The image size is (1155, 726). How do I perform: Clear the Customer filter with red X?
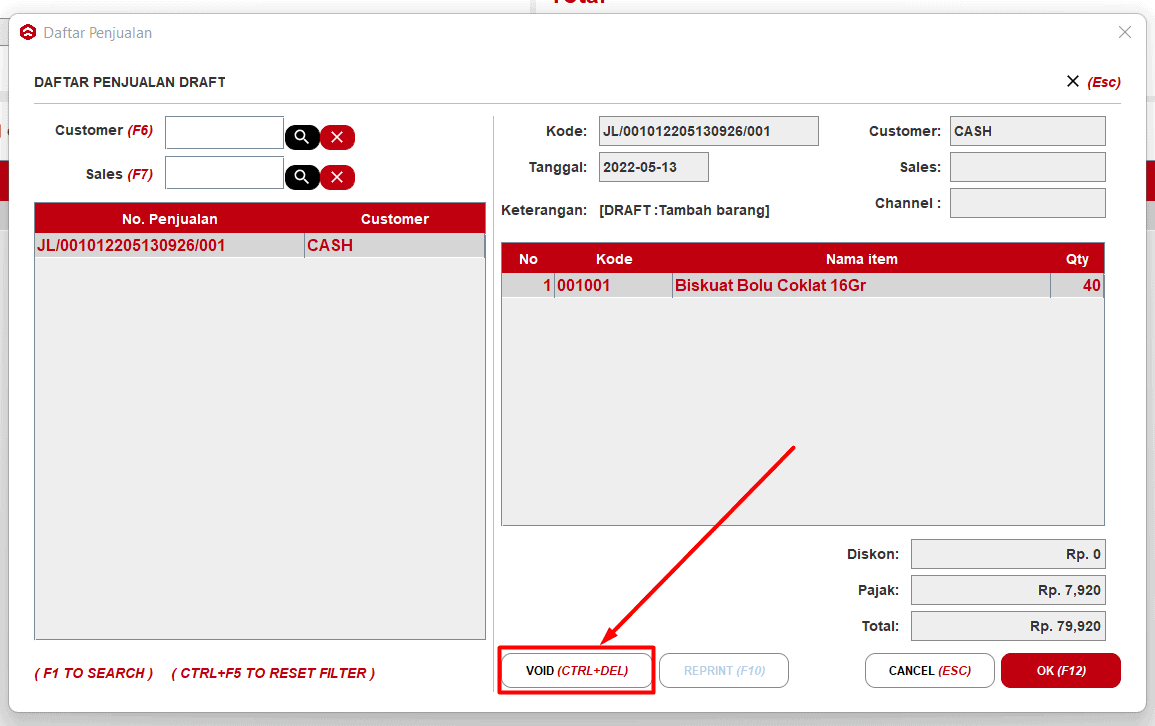[x=337, y=137]
